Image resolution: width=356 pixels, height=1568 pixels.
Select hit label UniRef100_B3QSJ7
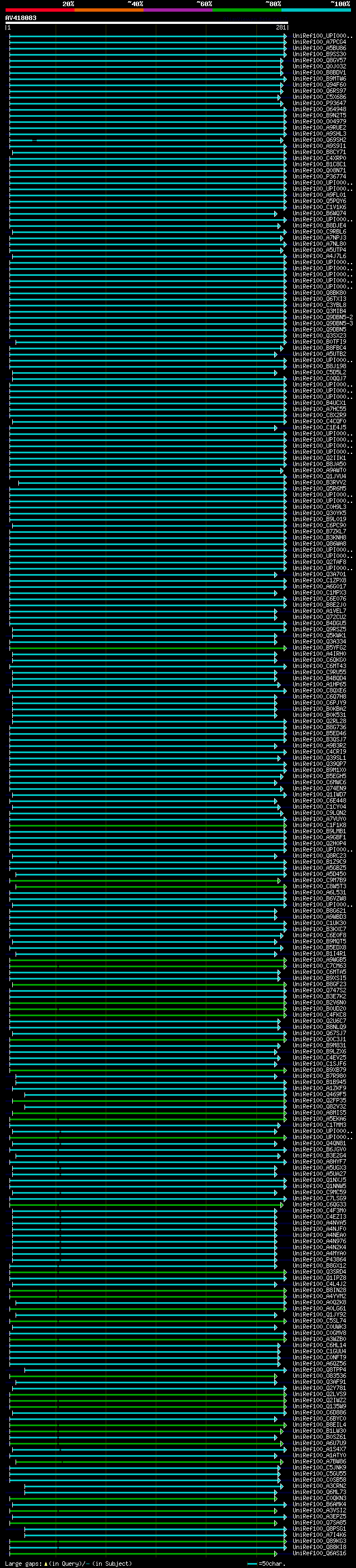pos(319,739)
